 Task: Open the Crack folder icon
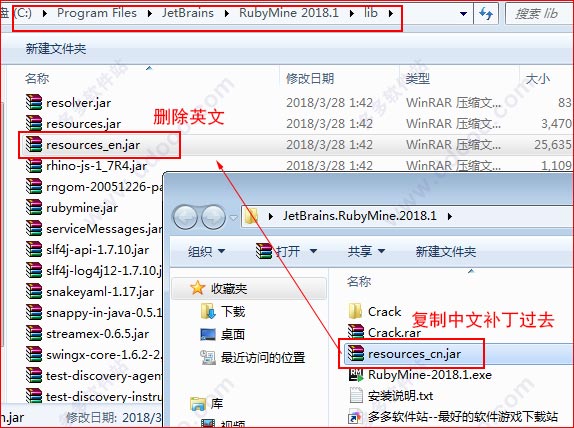355,311
